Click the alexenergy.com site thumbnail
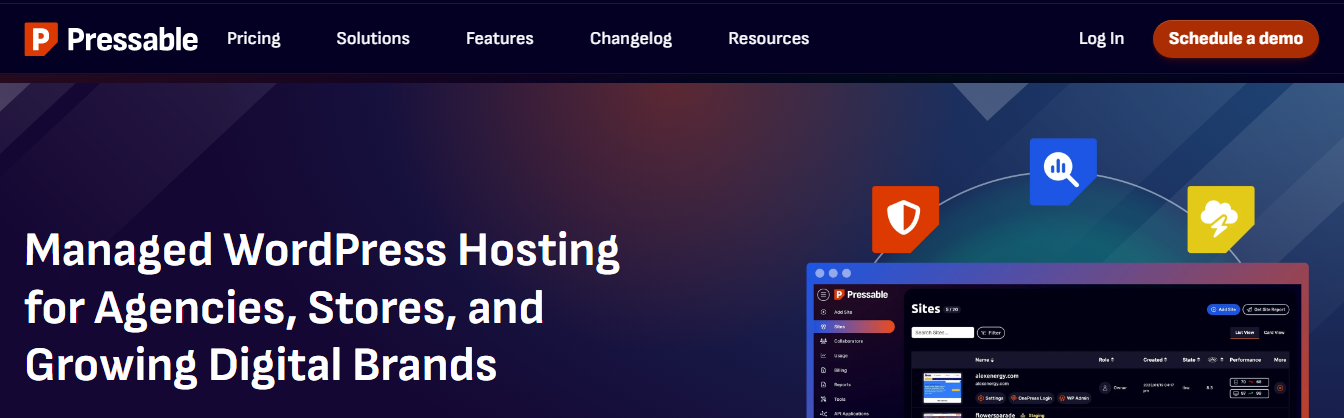 coord(942,387)
